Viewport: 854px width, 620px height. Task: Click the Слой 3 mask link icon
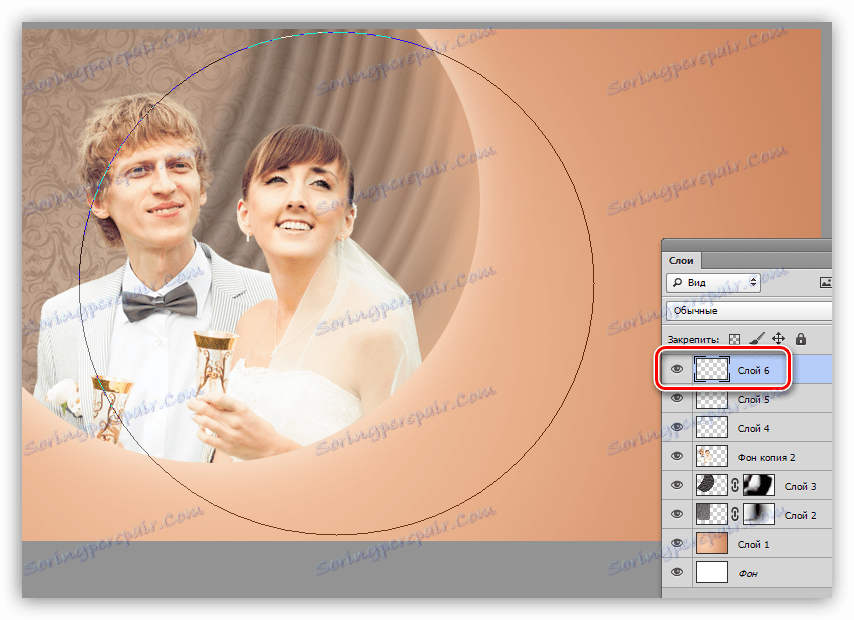click(x=735, y=485)
